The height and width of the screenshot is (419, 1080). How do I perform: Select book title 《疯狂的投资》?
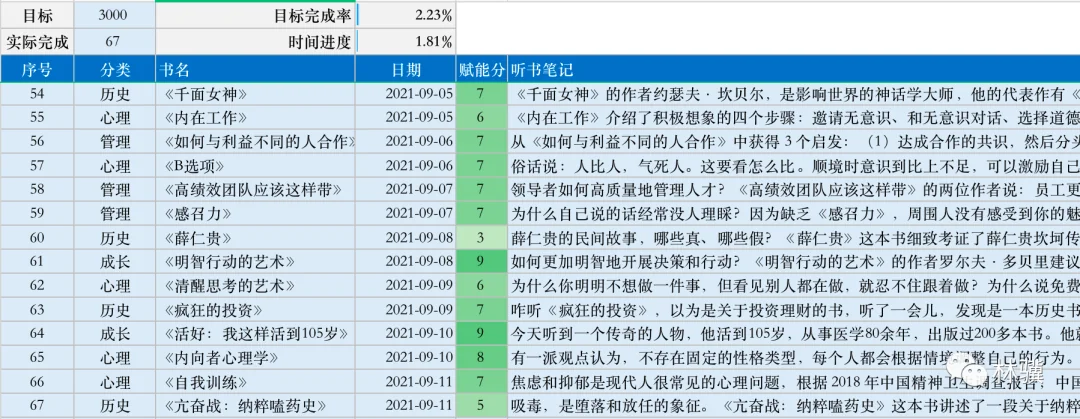tap(214, 310)
